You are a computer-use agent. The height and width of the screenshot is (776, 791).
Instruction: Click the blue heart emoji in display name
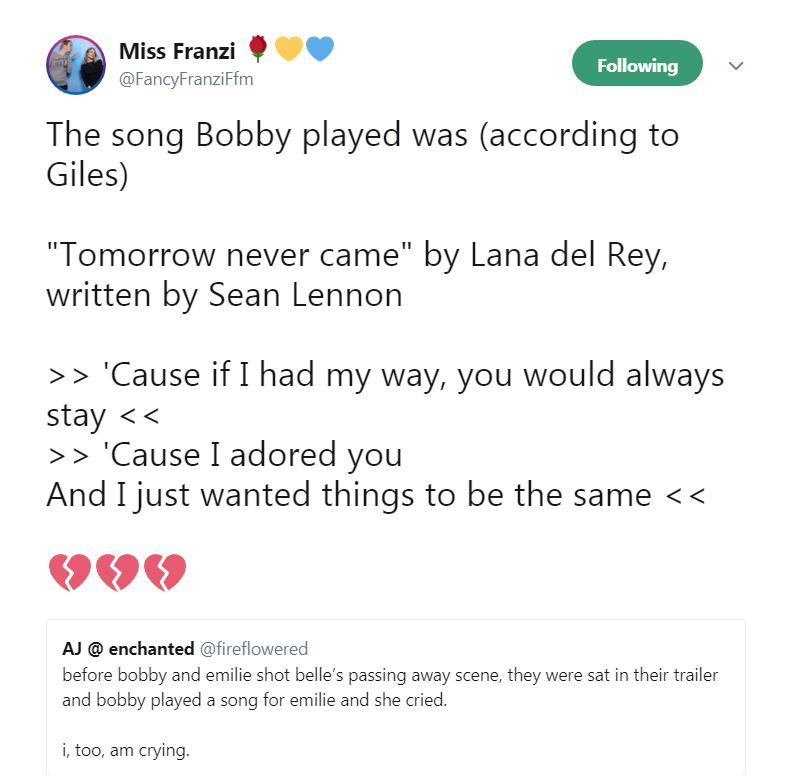point(318,48)
